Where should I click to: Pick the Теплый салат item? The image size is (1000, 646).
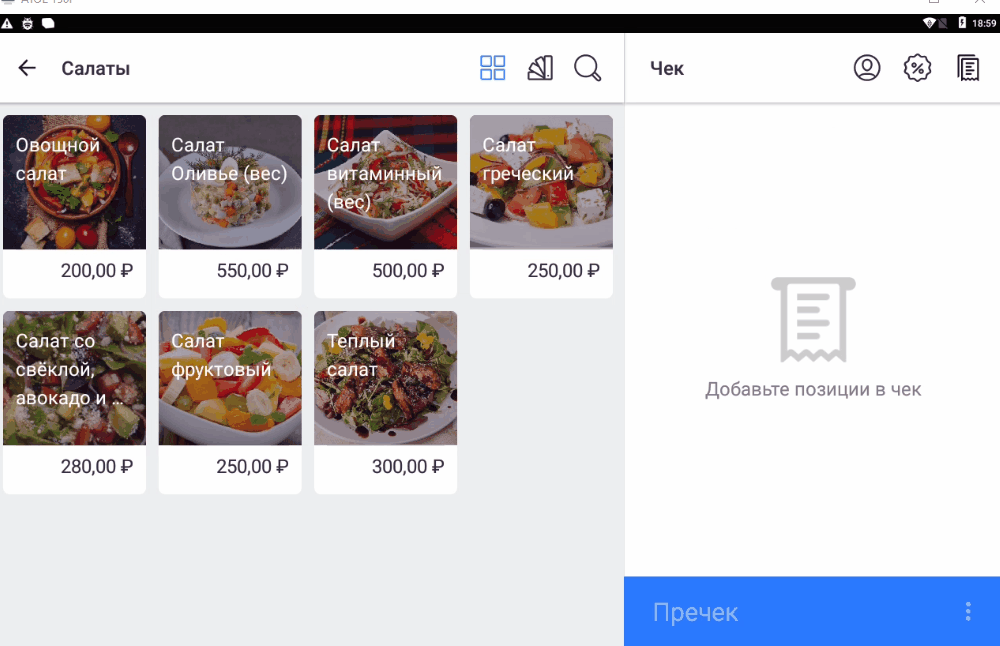pos(386,402)
